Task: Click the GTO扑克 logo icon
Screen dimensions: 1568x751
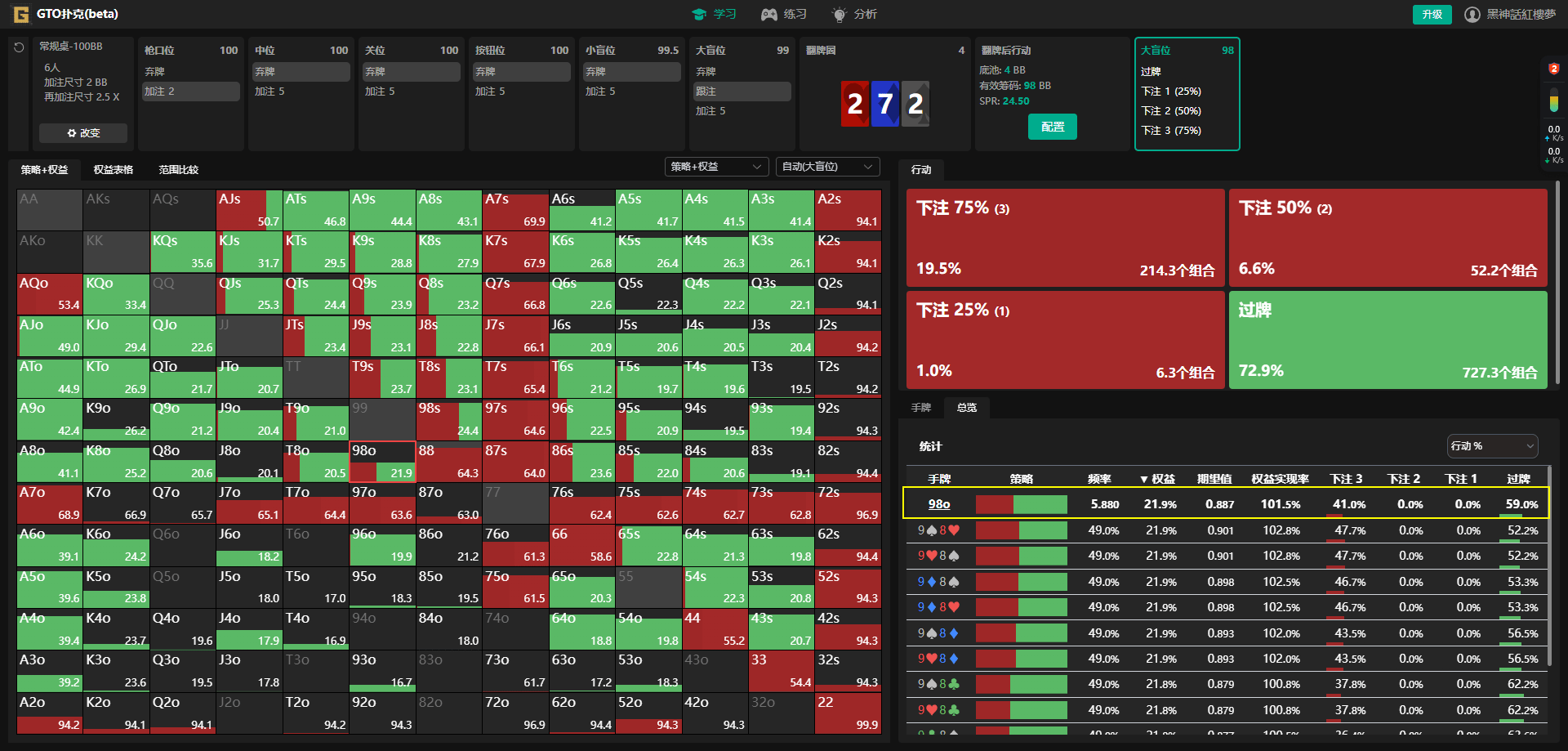Action: pos(20,14)
